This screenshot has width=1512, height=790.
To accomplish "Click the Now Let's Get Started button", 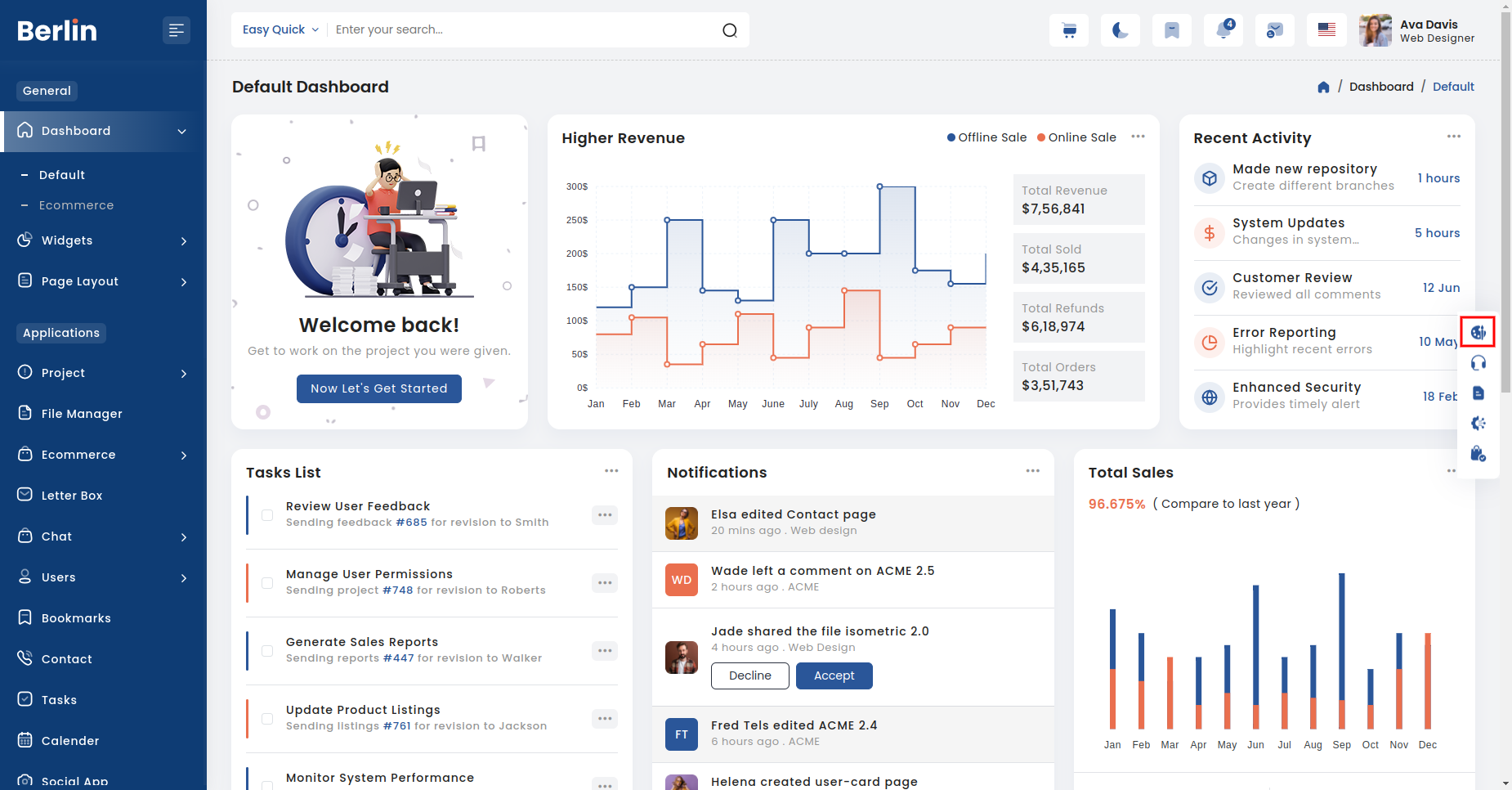I will [x=378, y=388].
